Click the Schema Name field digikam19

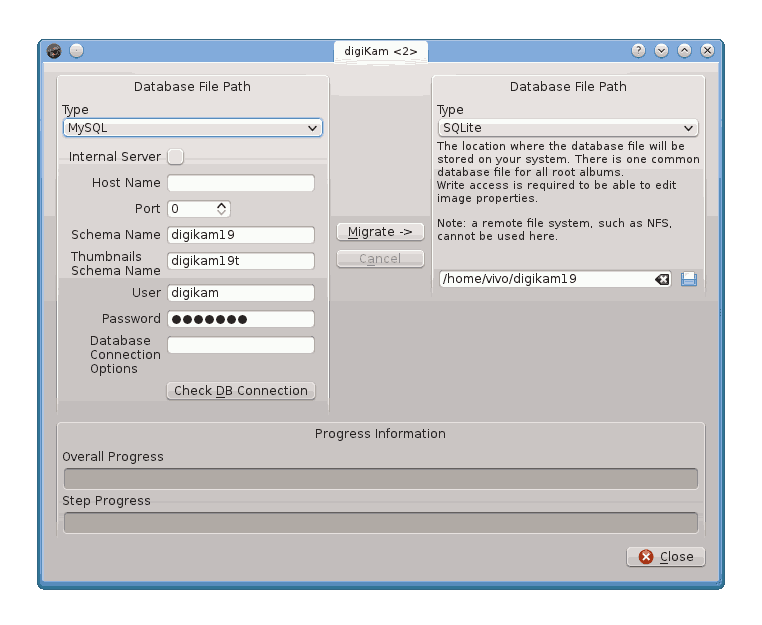click(x=240, y=235)
